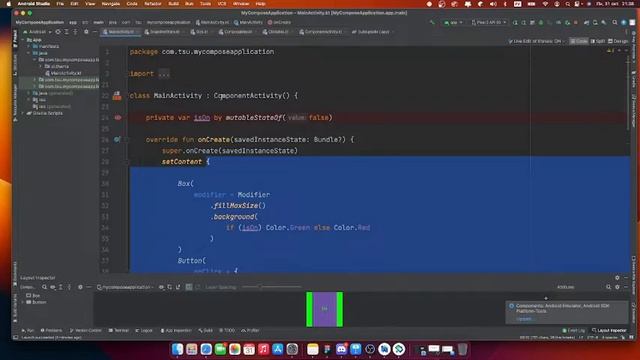Screen dimensions: 640x360
Task: Click the breakpoint on isOn declaration line
Action: click(x=118, y=118)
